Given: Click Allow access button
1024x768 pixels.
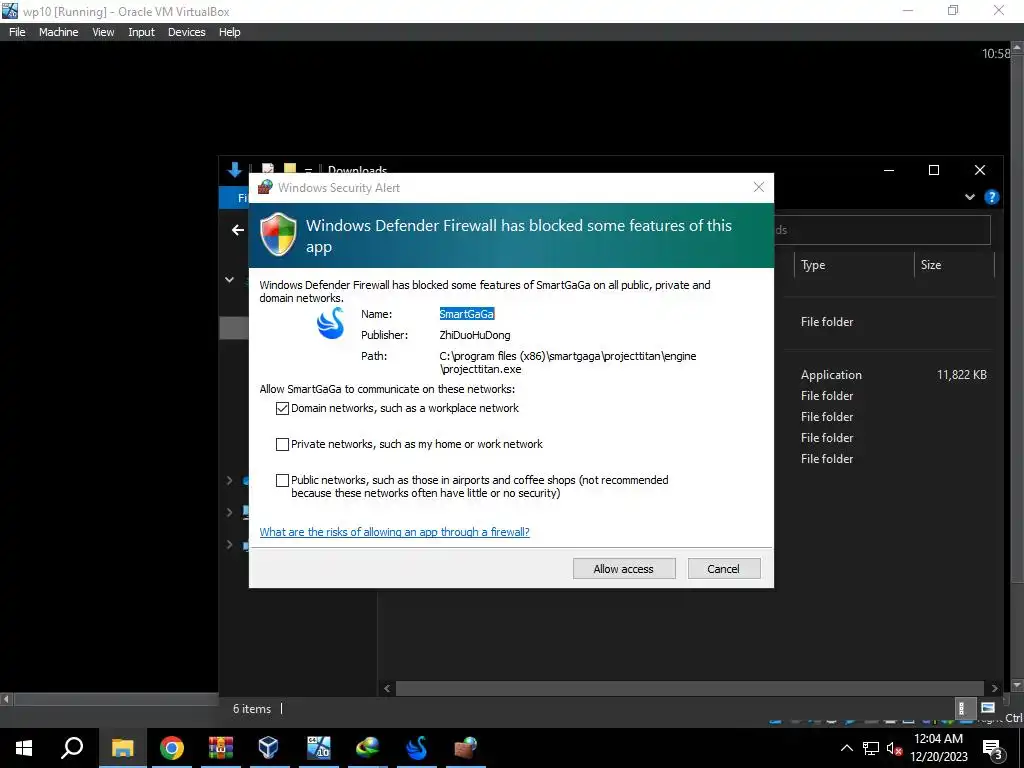Looking at the screenshot, I should pyautogui.click(x=624, y=568).
